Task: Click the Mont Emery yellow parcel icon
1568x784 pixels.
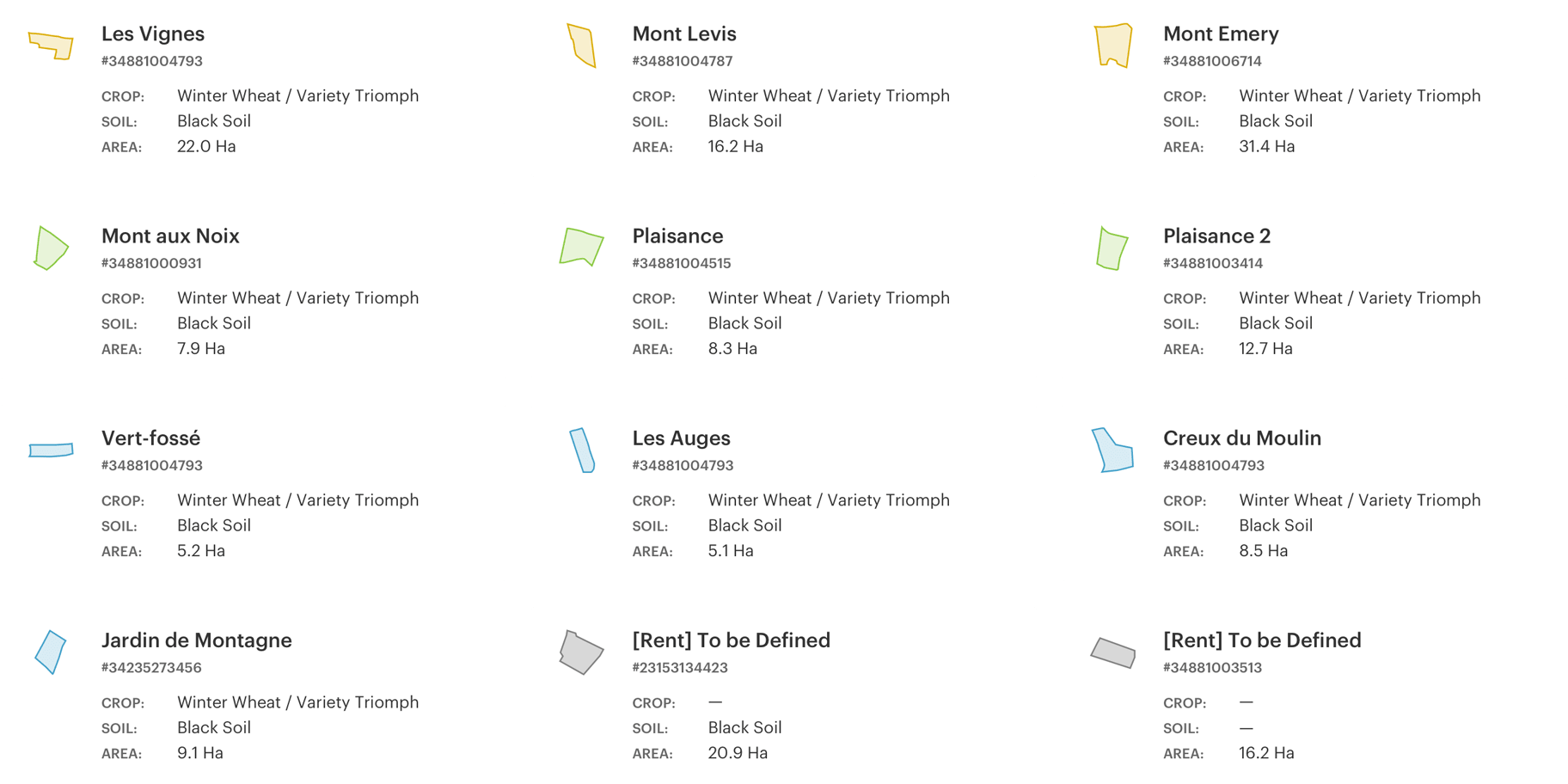Action: pos(1112,46)
